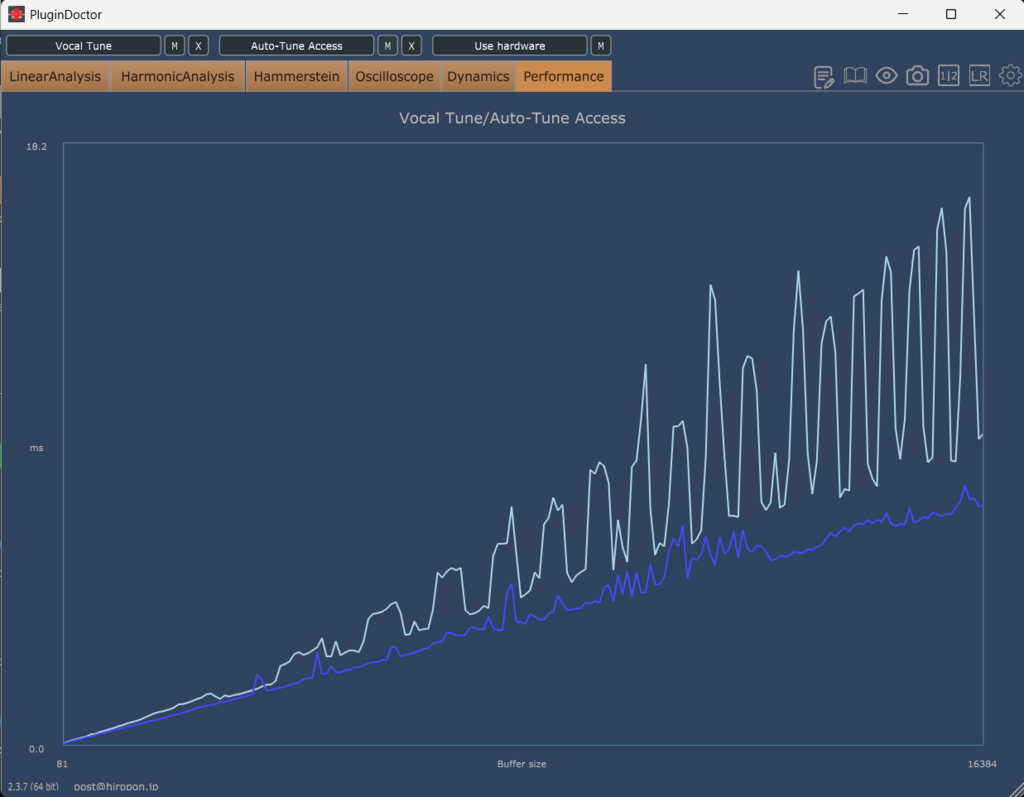
Task: Toggle M button next to Use hardware
Action: (x=601, y=46)
